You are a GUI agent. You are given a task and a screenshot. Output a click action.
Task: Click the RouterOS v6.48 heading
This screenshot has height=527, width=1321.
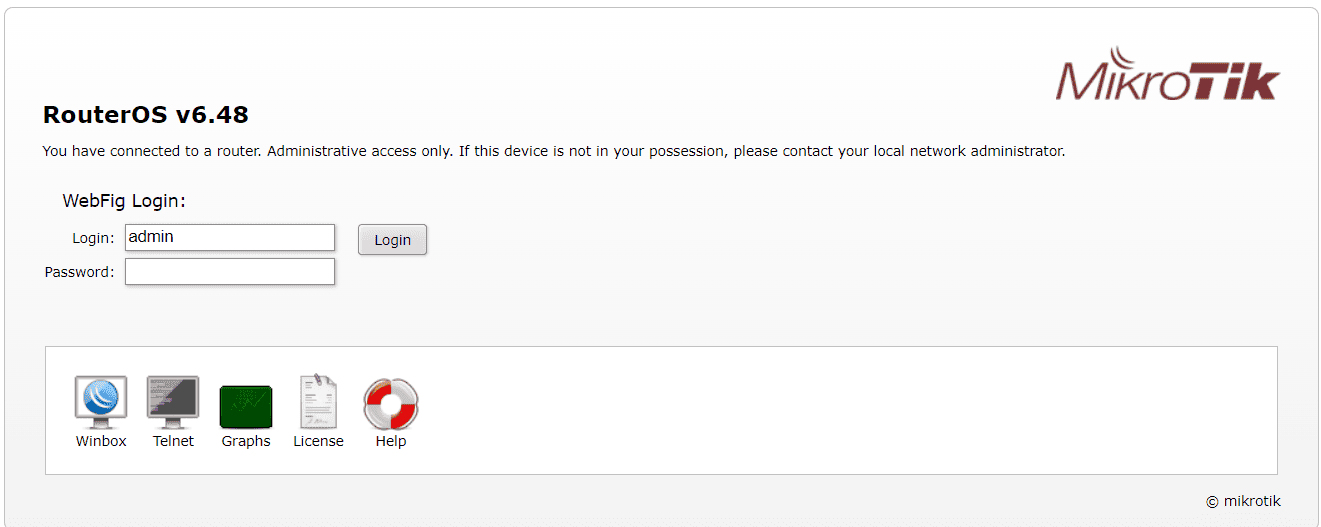click(x=146, y=115)
